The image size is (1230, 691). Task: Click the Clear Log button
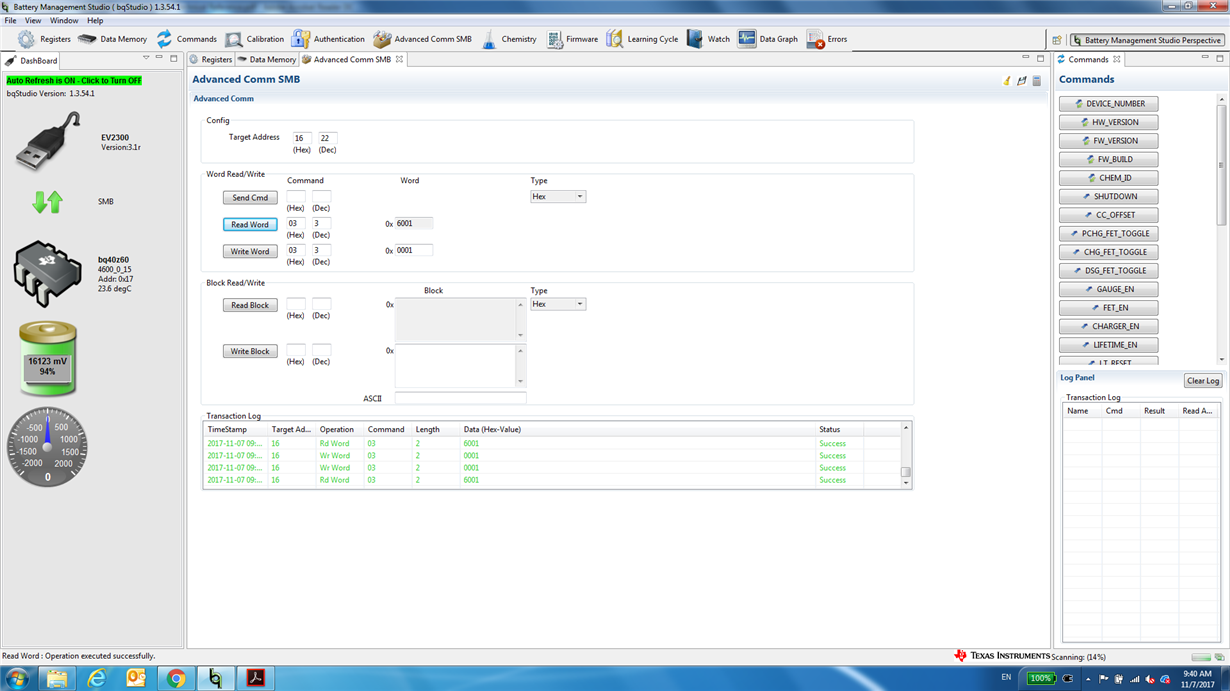1203,381
